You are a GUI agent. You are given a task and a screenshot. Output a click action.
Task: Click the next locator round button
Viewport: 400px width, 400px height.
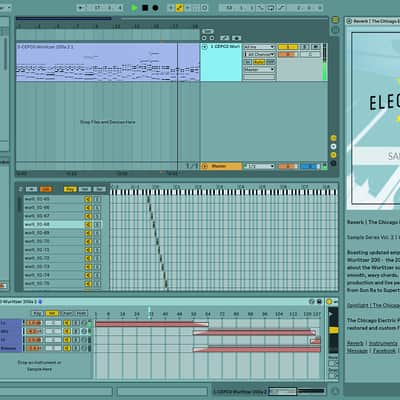coord(212,38)
